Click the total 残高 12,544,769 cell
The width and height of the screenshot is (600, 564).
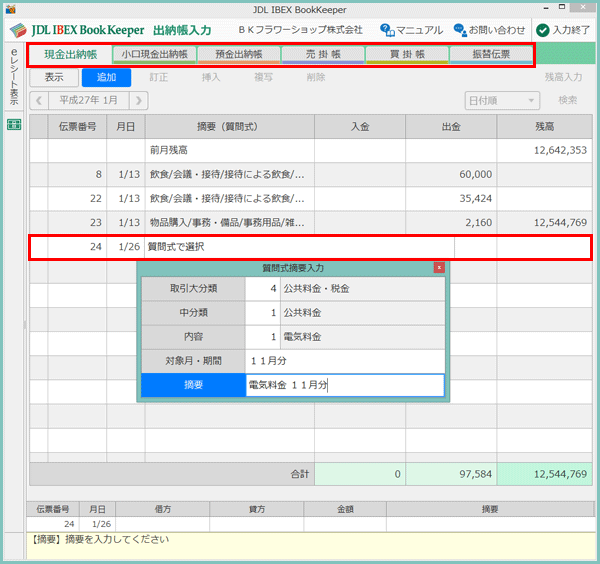point(545,474)
